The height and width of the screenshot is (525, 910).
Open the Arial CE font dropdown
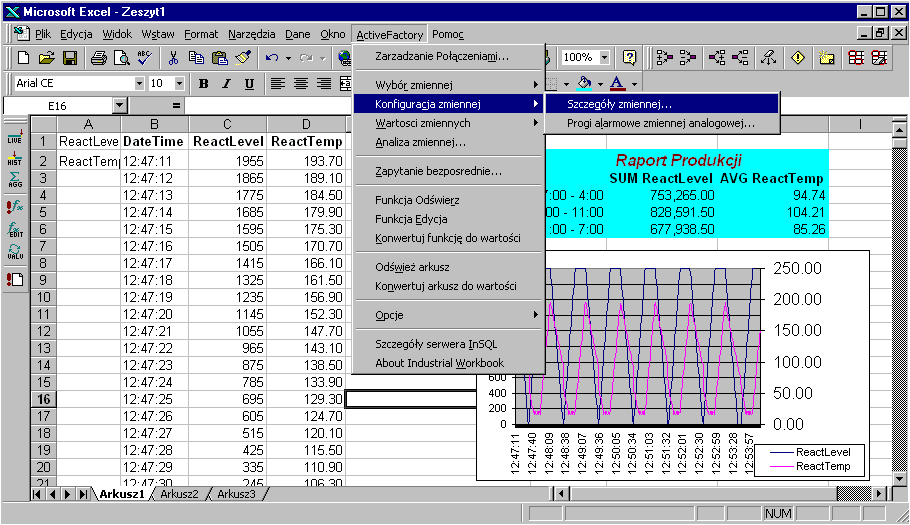coord(139,84)
